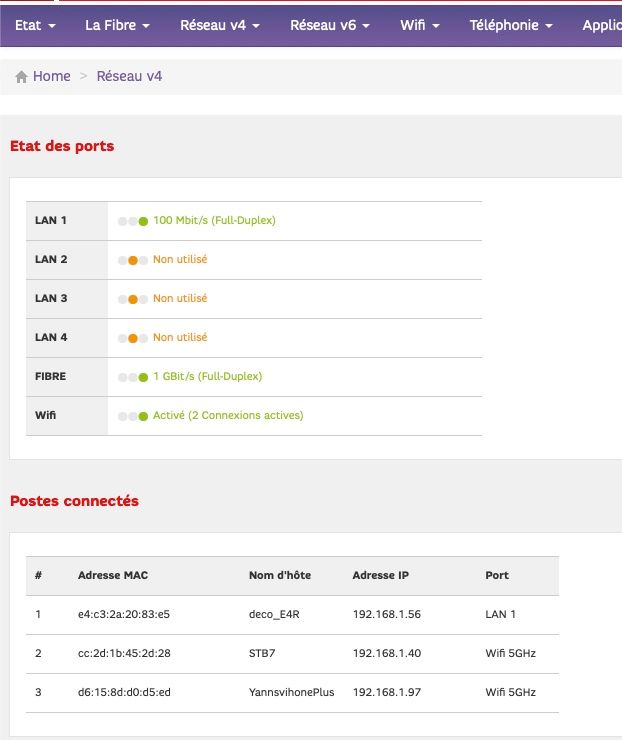
Task: Click Réseau v4 breadcrumb link
Action: pos(129,76)
